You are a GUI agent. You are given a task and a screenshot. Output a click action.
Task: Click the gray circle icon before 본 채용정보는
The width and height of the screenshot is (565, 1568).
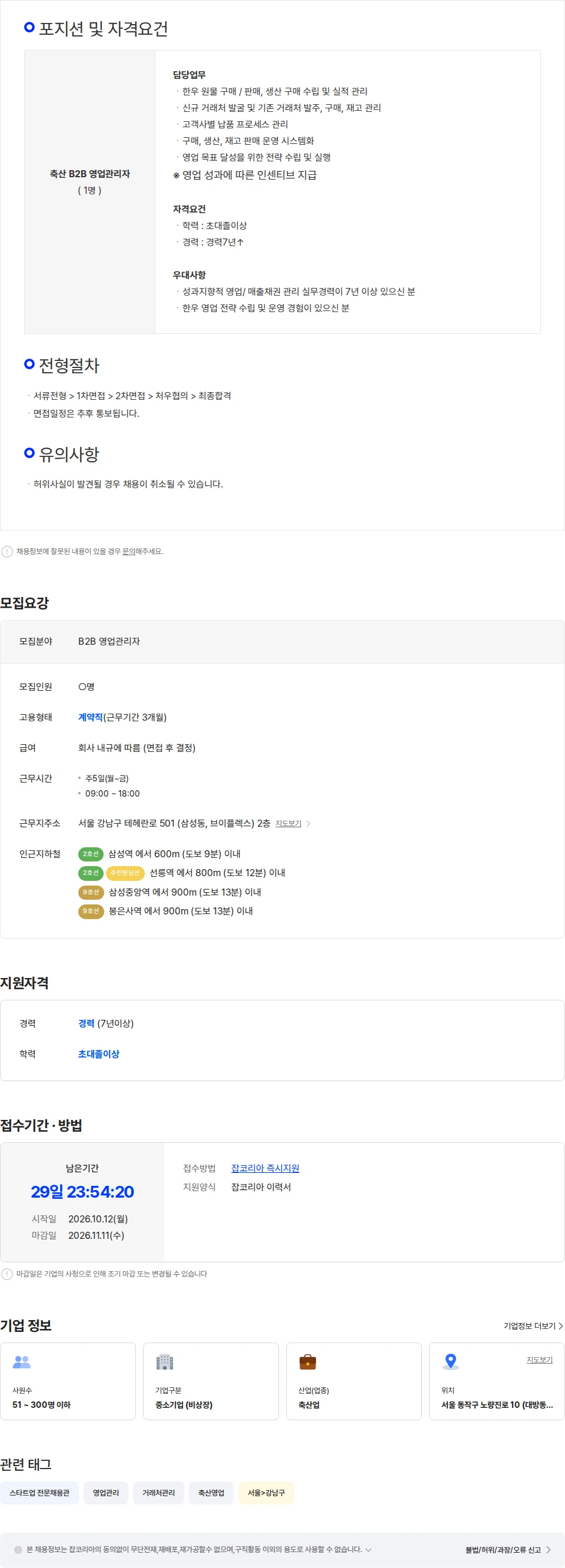coord(18,1550)
